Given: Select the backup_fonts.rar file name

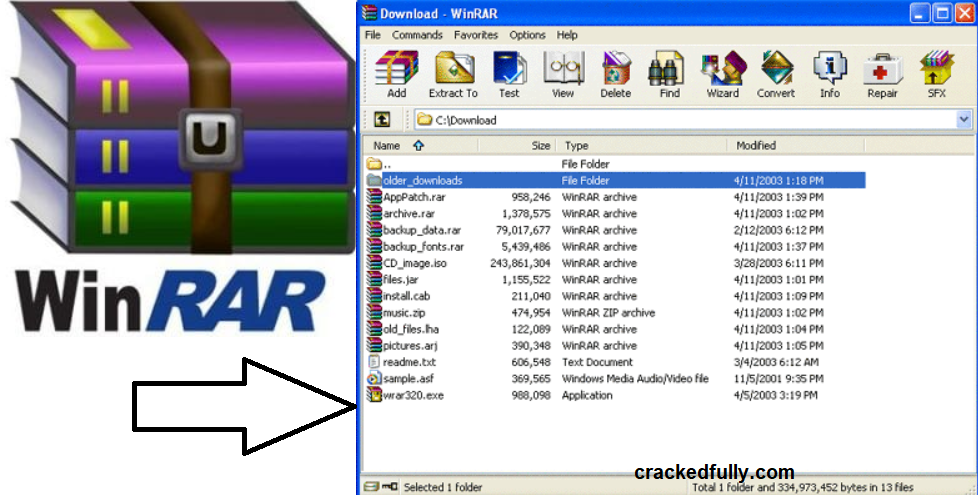Looking at the screenshot, I should click(424, 246).
